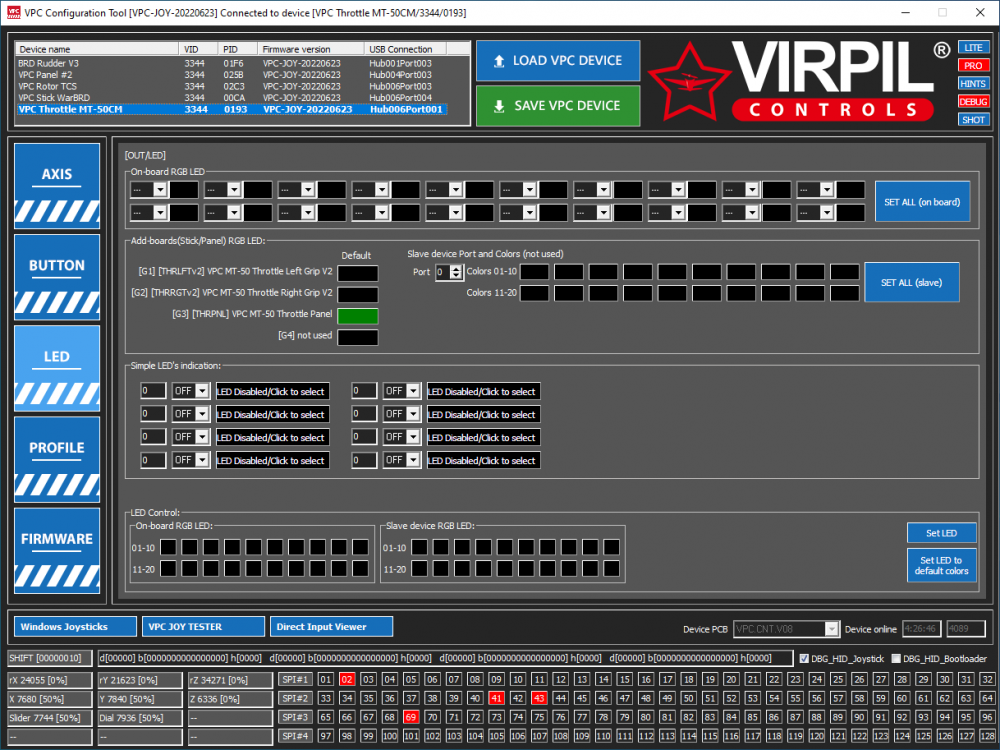Image resolution: width=1000 pixels, height=750 pixels.
Task: Click the Firmware version column header
Action: point(311,49)
